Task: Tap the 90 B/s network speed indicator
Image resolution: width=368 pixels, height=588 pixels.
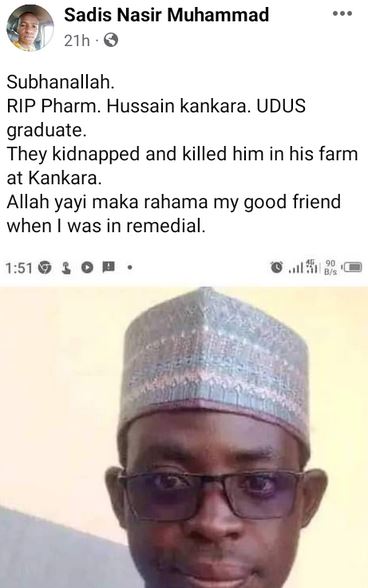Action: click(x=330, y=267)
